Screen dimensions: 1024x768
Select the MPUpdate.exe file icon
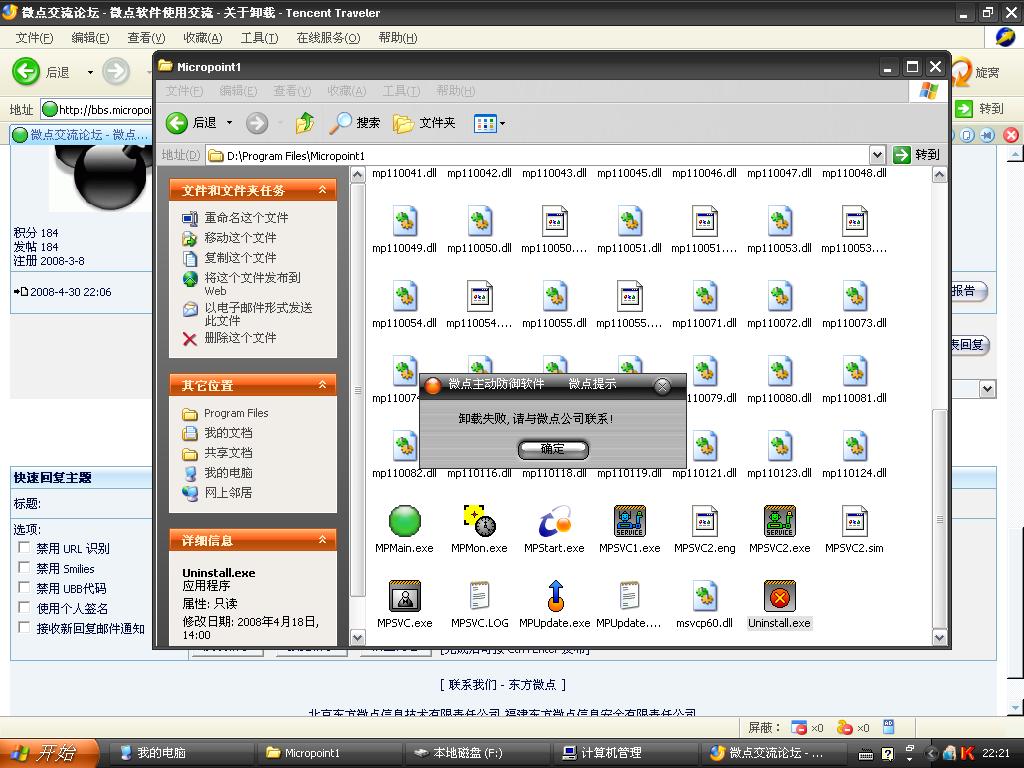554,596
